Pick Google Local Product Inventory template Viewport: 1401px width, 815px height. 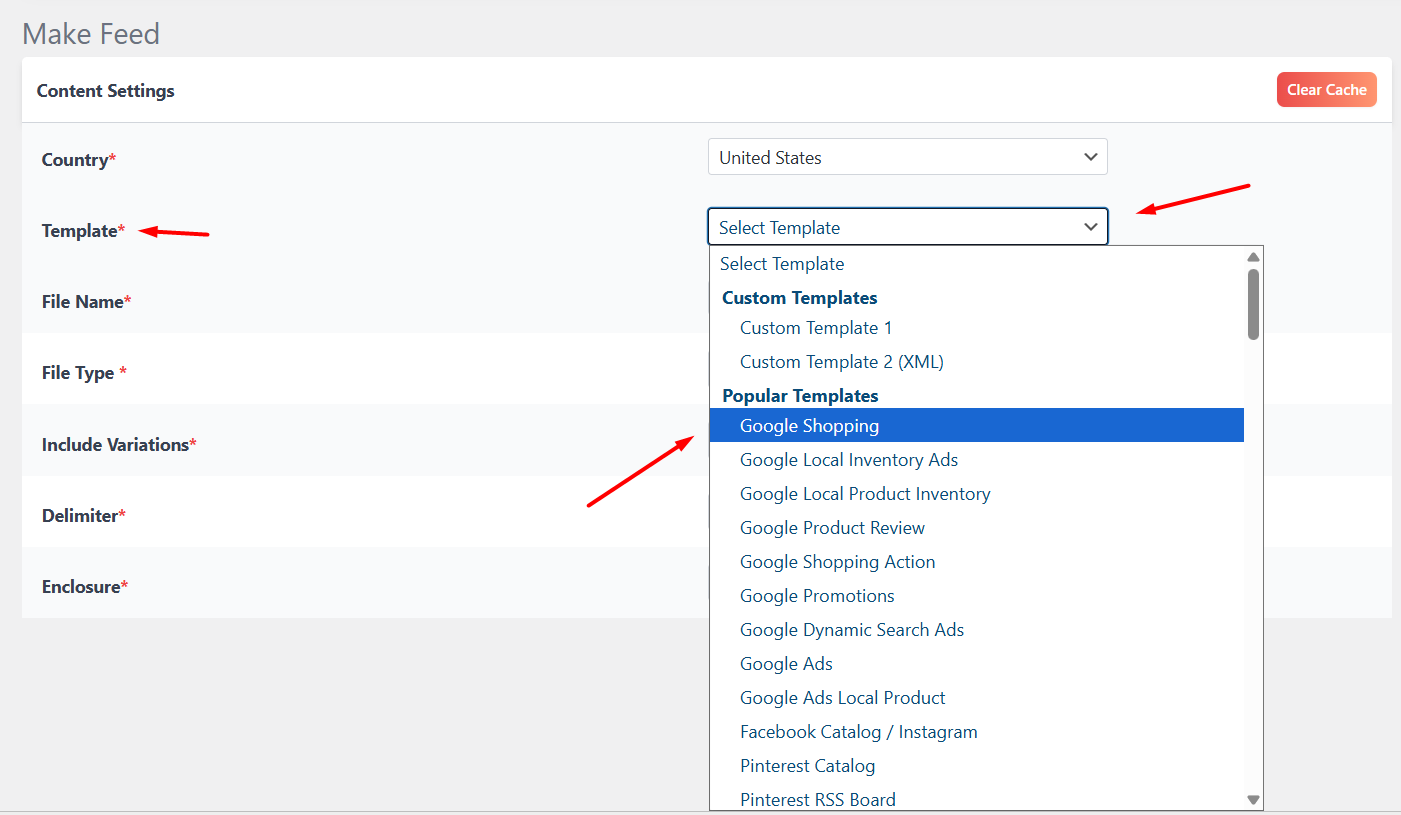coord(976,494)
